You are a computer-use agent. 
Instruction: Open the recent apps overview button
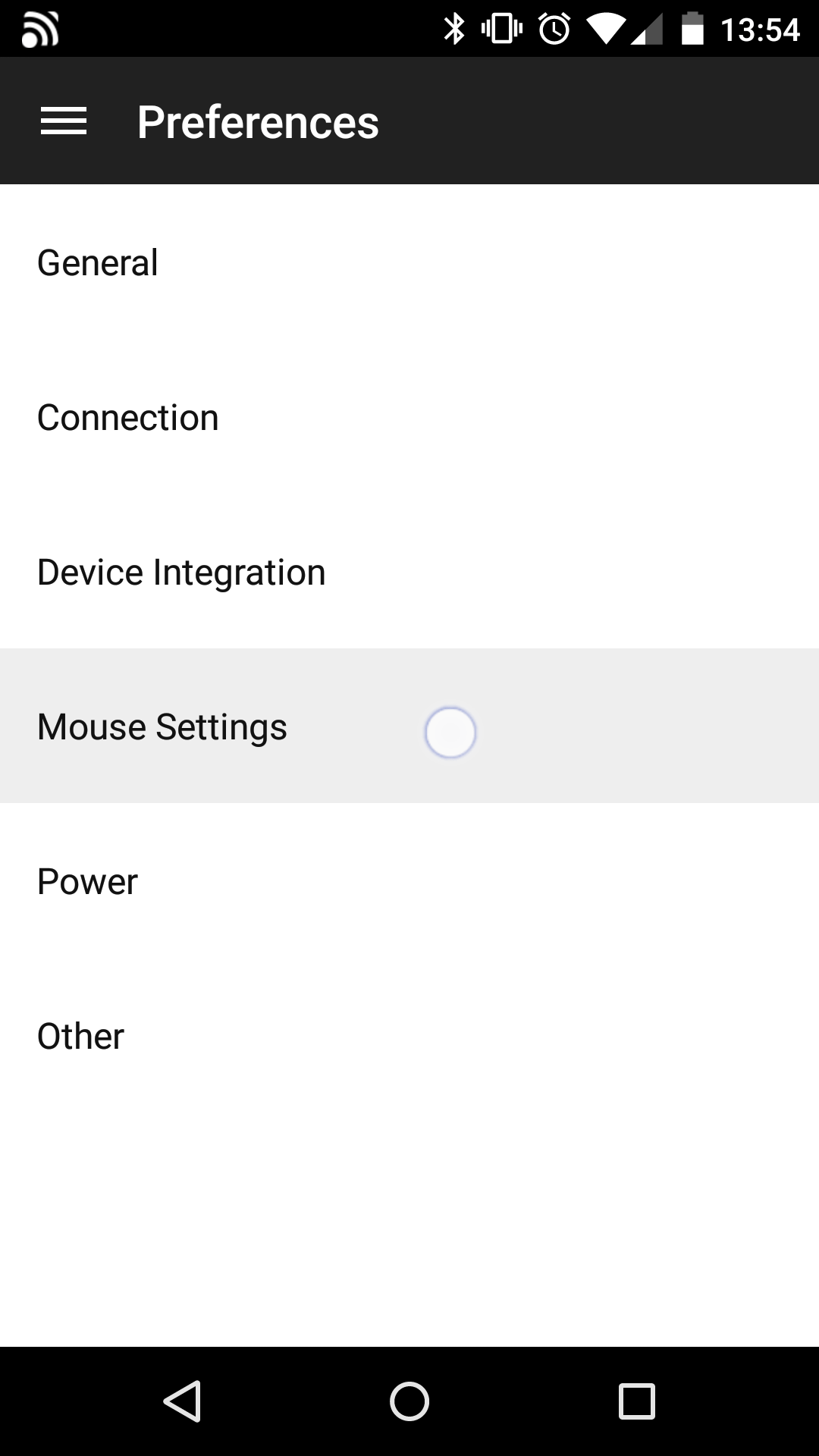click(x=635, y=1401)
